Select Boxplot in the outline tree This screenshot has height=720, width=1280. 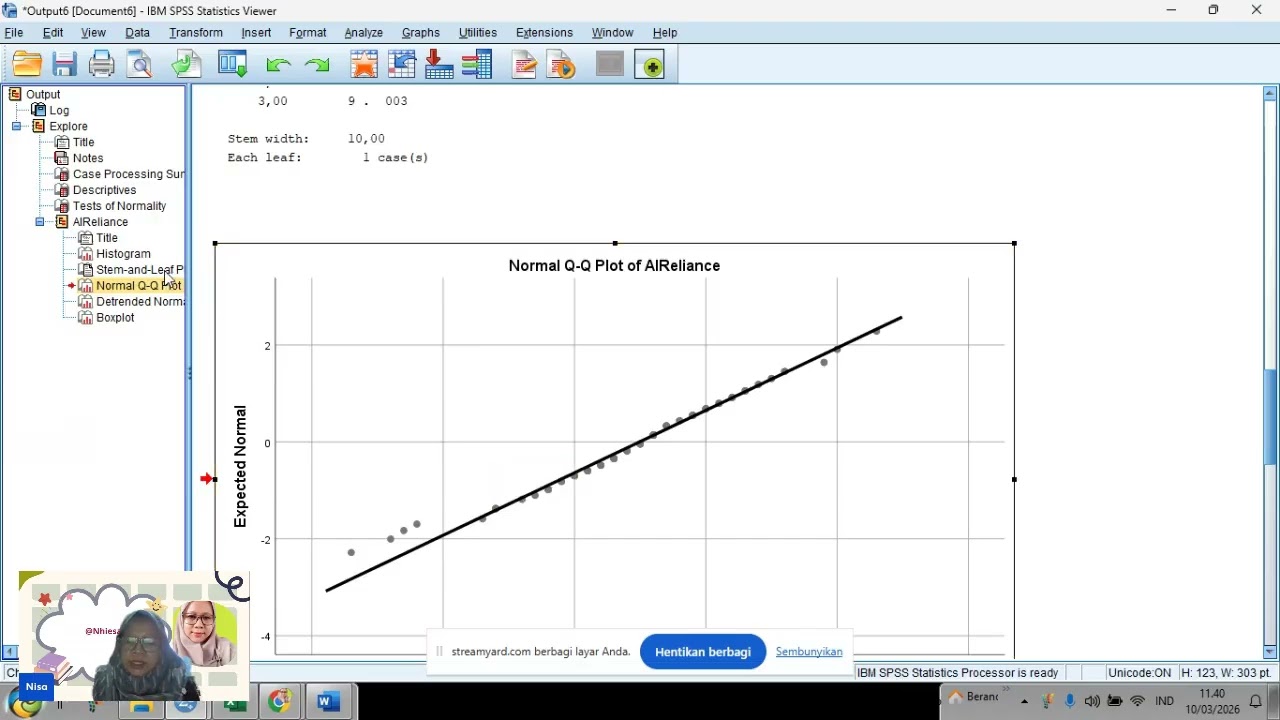115,318
